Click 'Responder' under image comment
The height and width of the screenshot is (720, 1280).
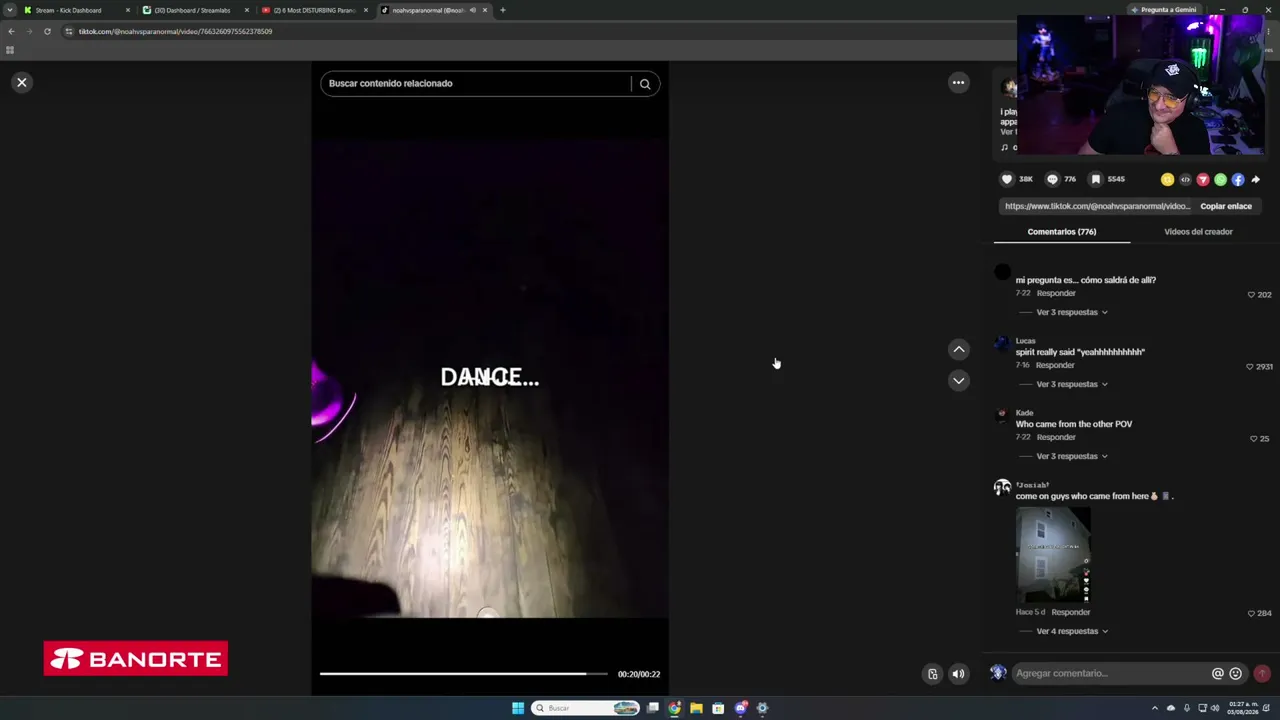point(1071,612)
